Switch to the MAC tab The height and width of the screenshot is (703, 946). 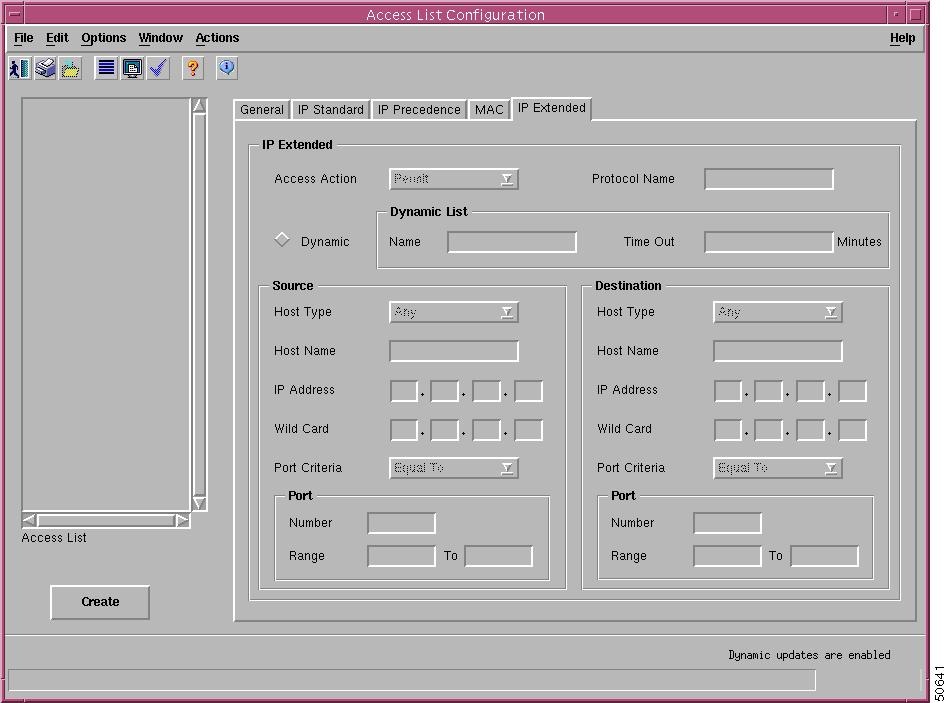point(489,110)
